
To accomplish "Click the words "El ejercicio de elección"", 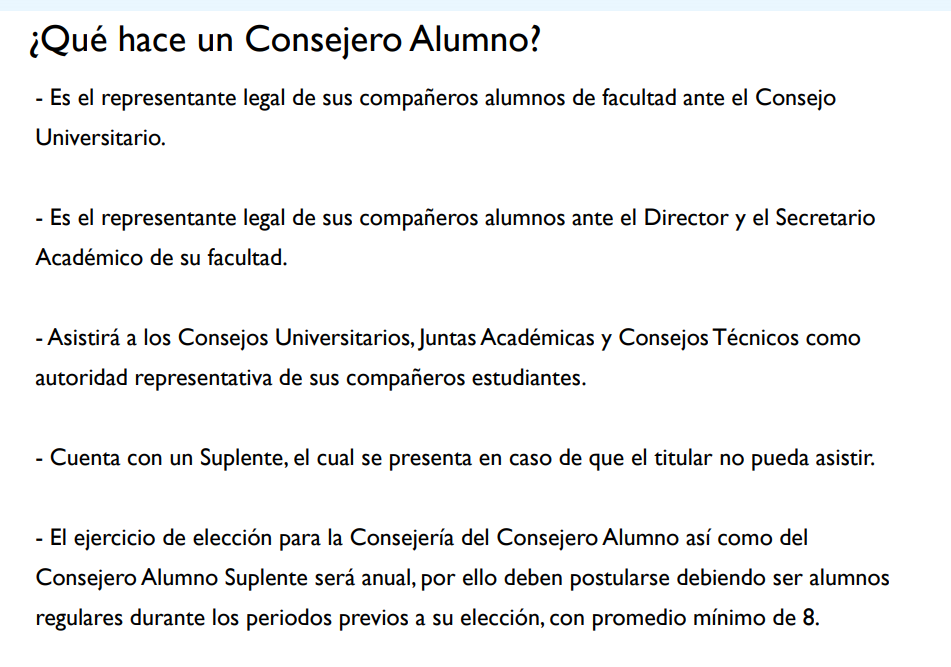I will (x=142, y=538).
